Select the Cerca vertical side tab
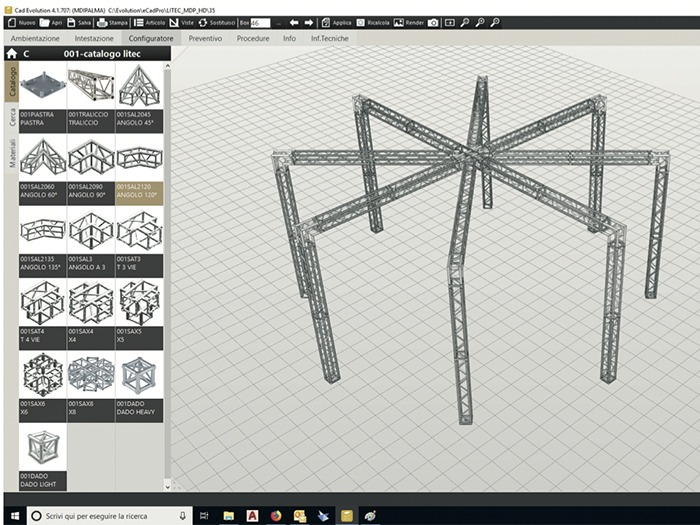700x525 pixels. 12,117
